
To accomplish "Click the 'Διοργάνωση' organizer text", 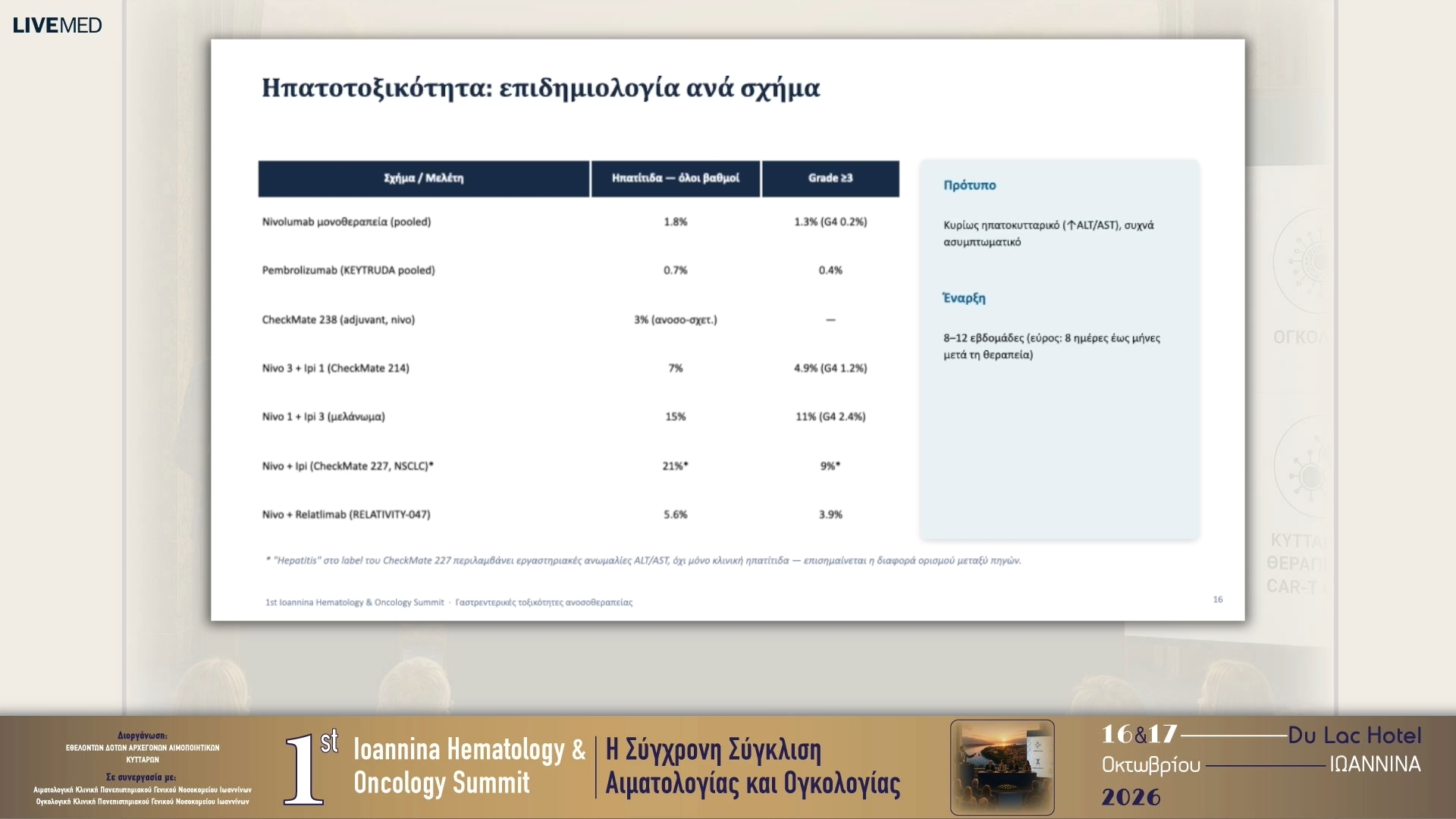I will pos(143,735).
